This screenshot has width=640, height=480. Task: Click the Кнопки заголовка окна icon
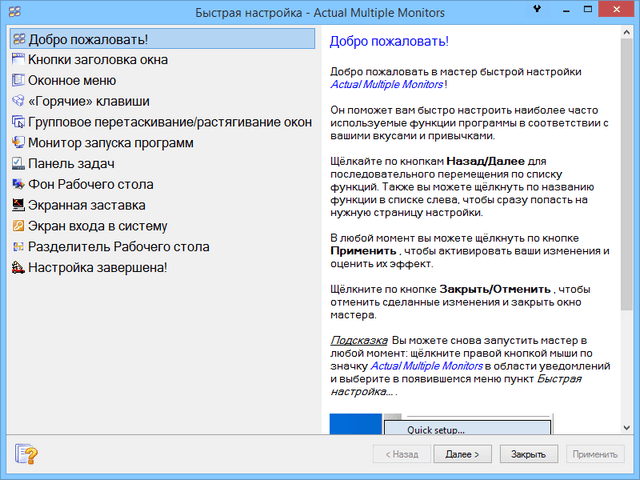coord(18,60)
